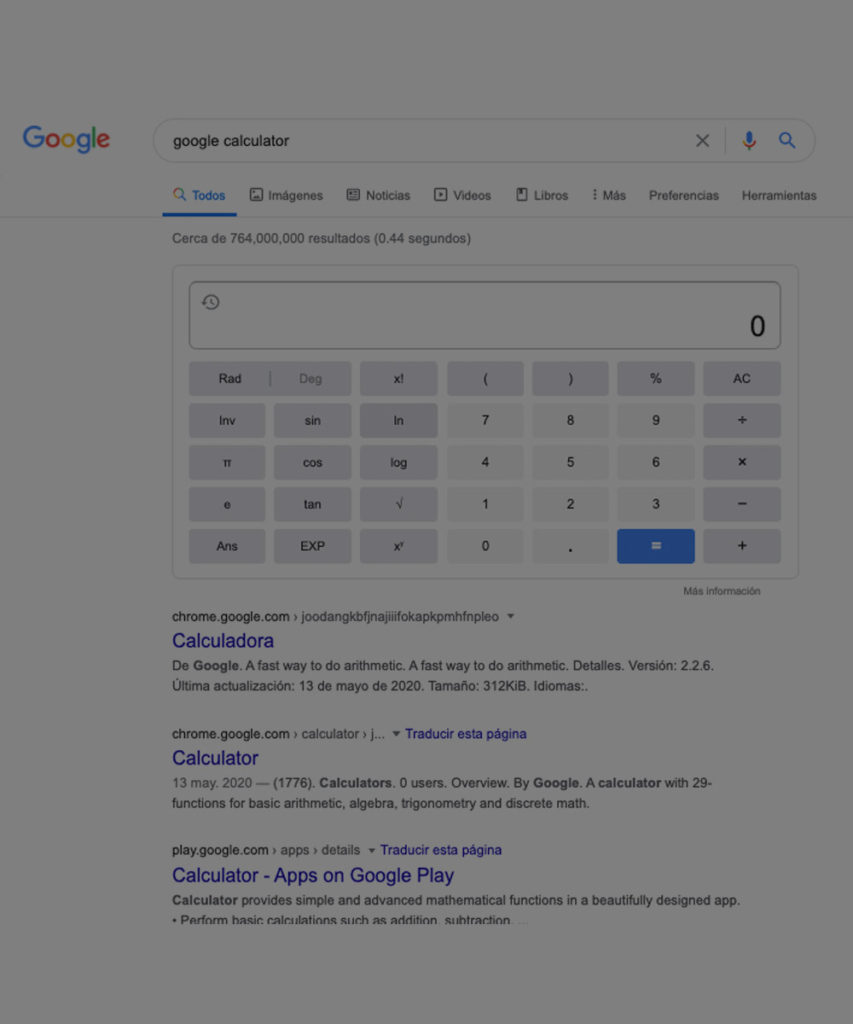Switch to the Noticias tab
853x1024 pixels.
tap(378, 195)
